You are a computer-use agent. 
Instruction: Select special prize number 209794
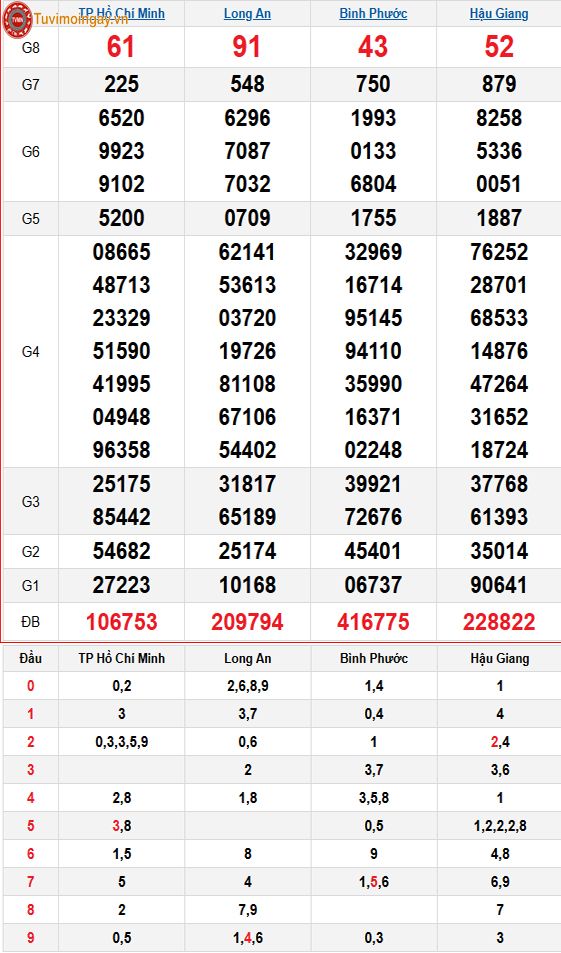[247, 622]
